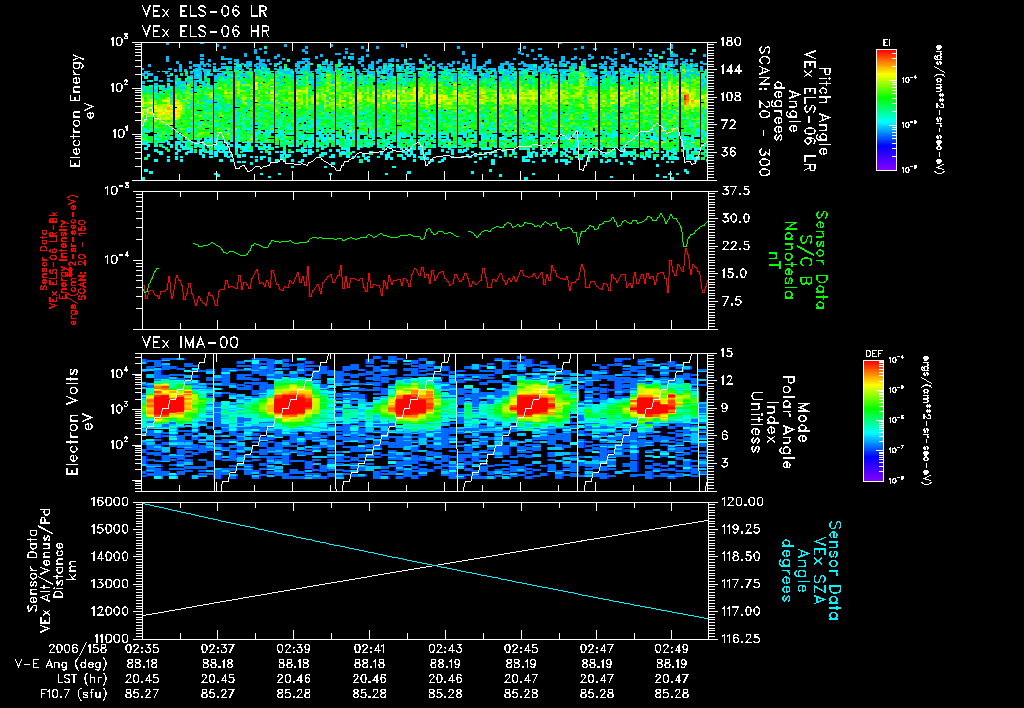Click the 'VEx Alt/Venus/Pd Distance km' axis label

(x=51, y=570)
